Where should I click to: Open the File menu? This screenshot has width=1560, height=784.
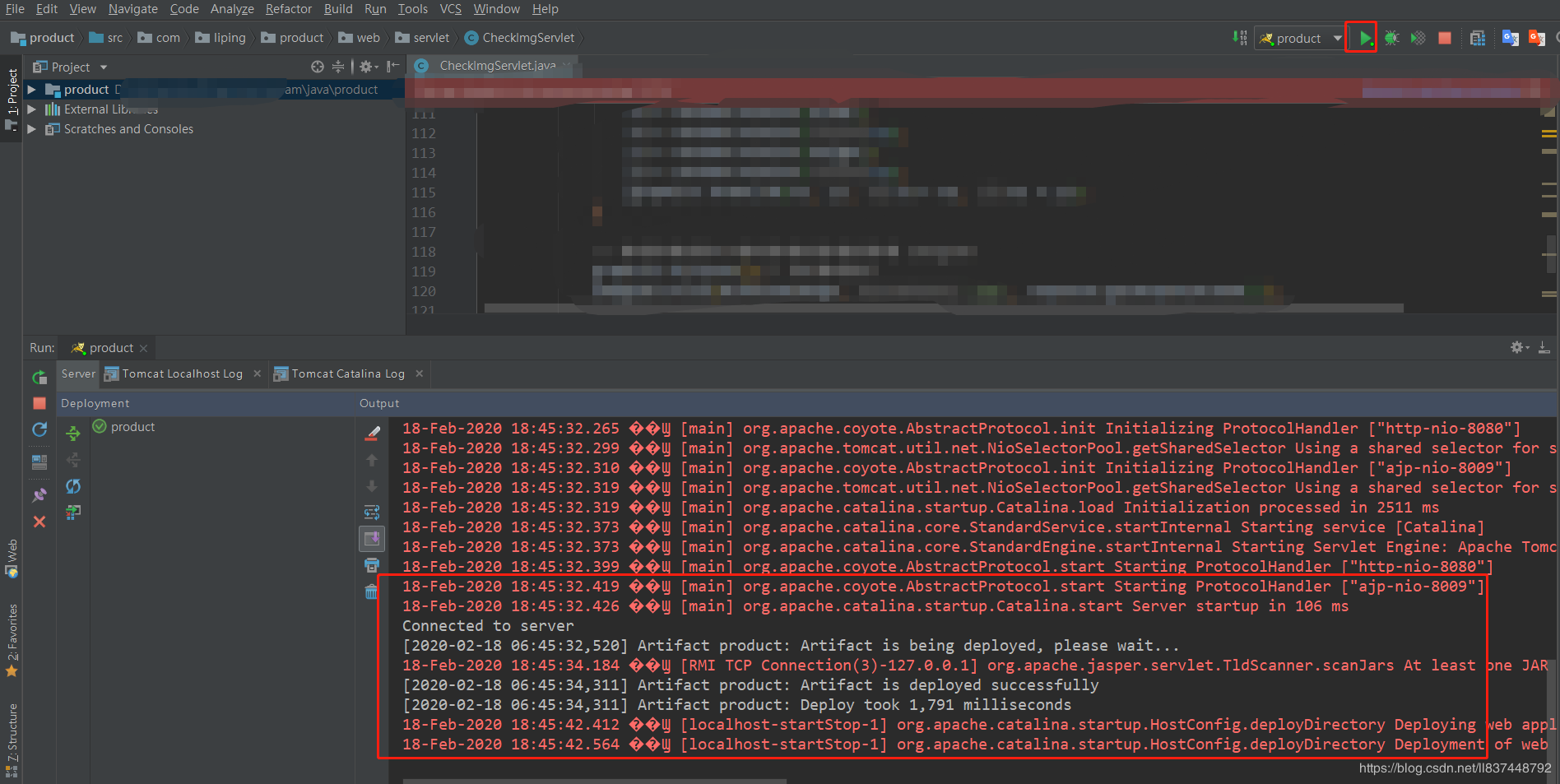coord(15,9)
